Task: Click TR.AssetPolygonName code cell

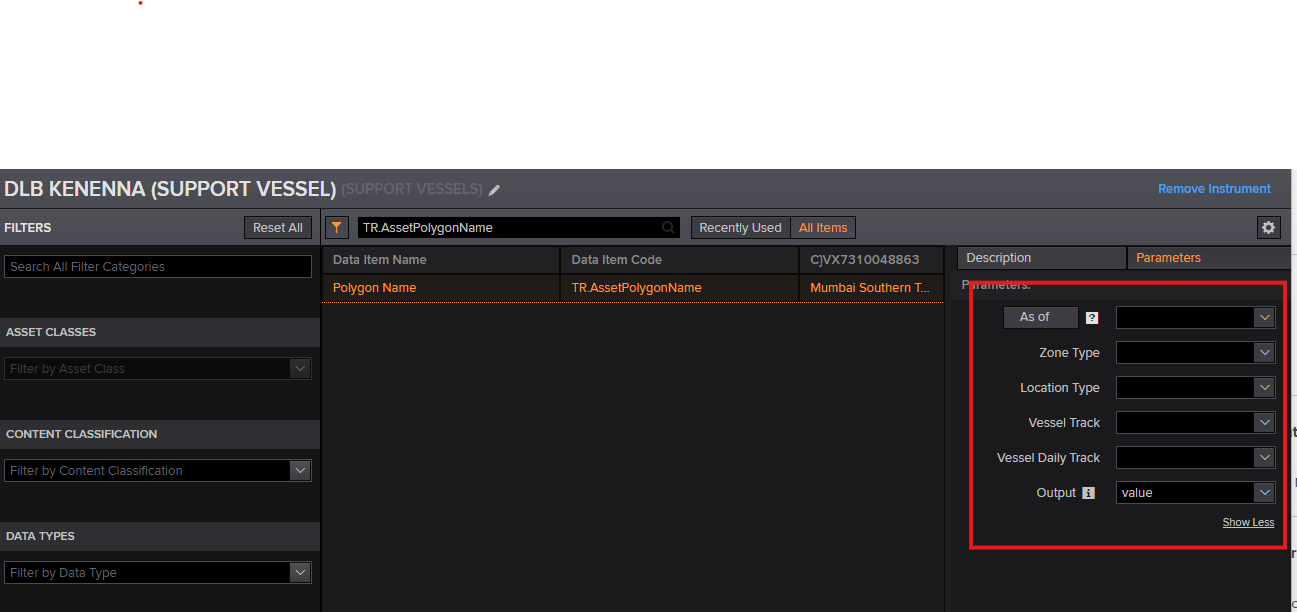Action: click(680, 288)
